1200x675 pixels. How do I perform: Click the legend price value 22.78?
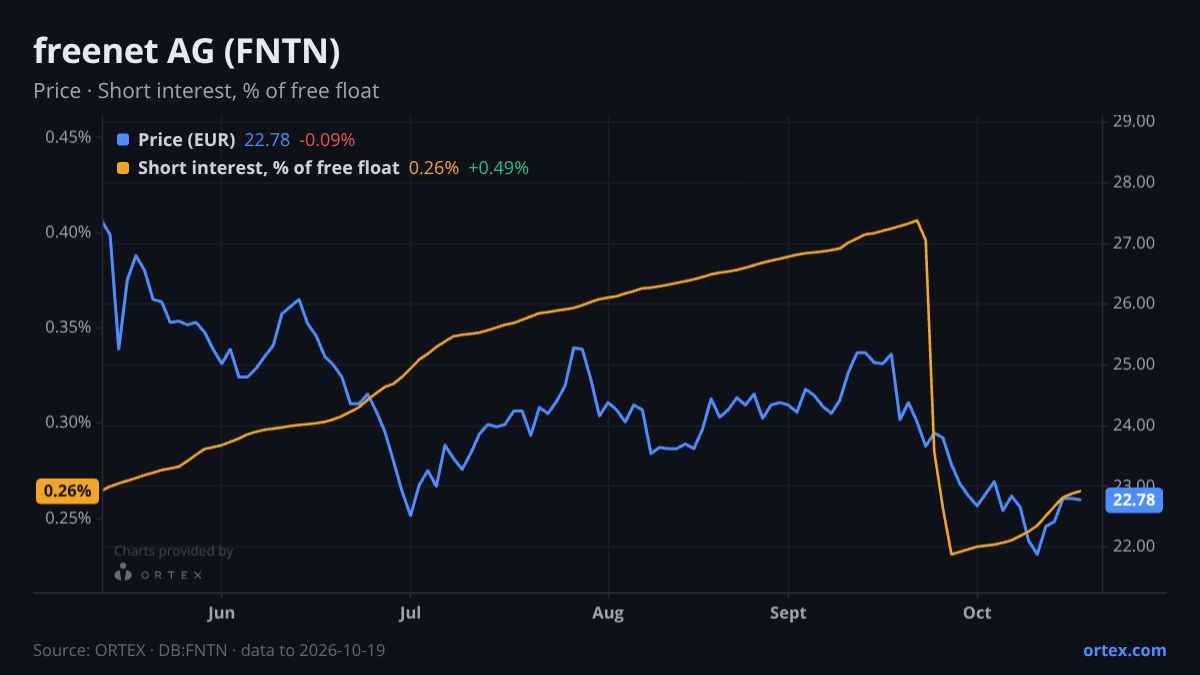coord(267,140)
